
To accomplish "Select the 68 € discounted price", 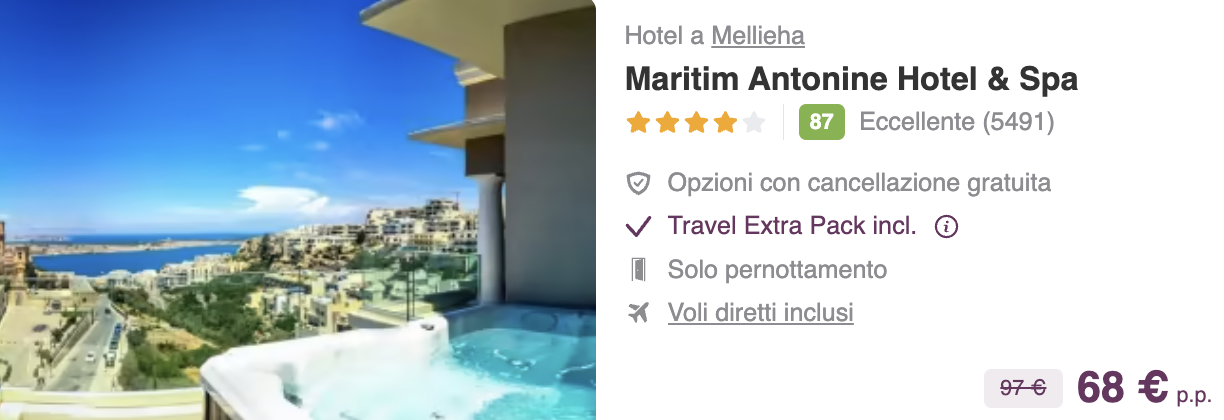I will click(x=1122, y=388).
